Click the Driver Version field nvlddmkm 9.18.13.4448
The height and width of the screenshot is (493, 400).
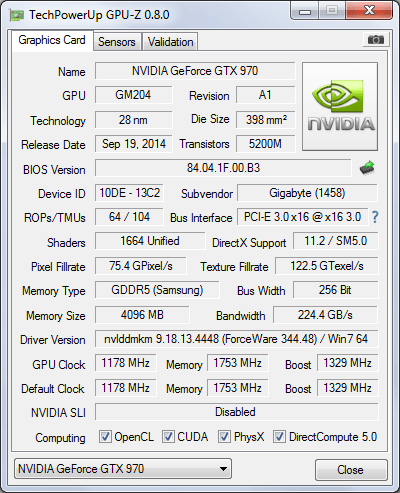pyautogui.click(x=236, y=339)
